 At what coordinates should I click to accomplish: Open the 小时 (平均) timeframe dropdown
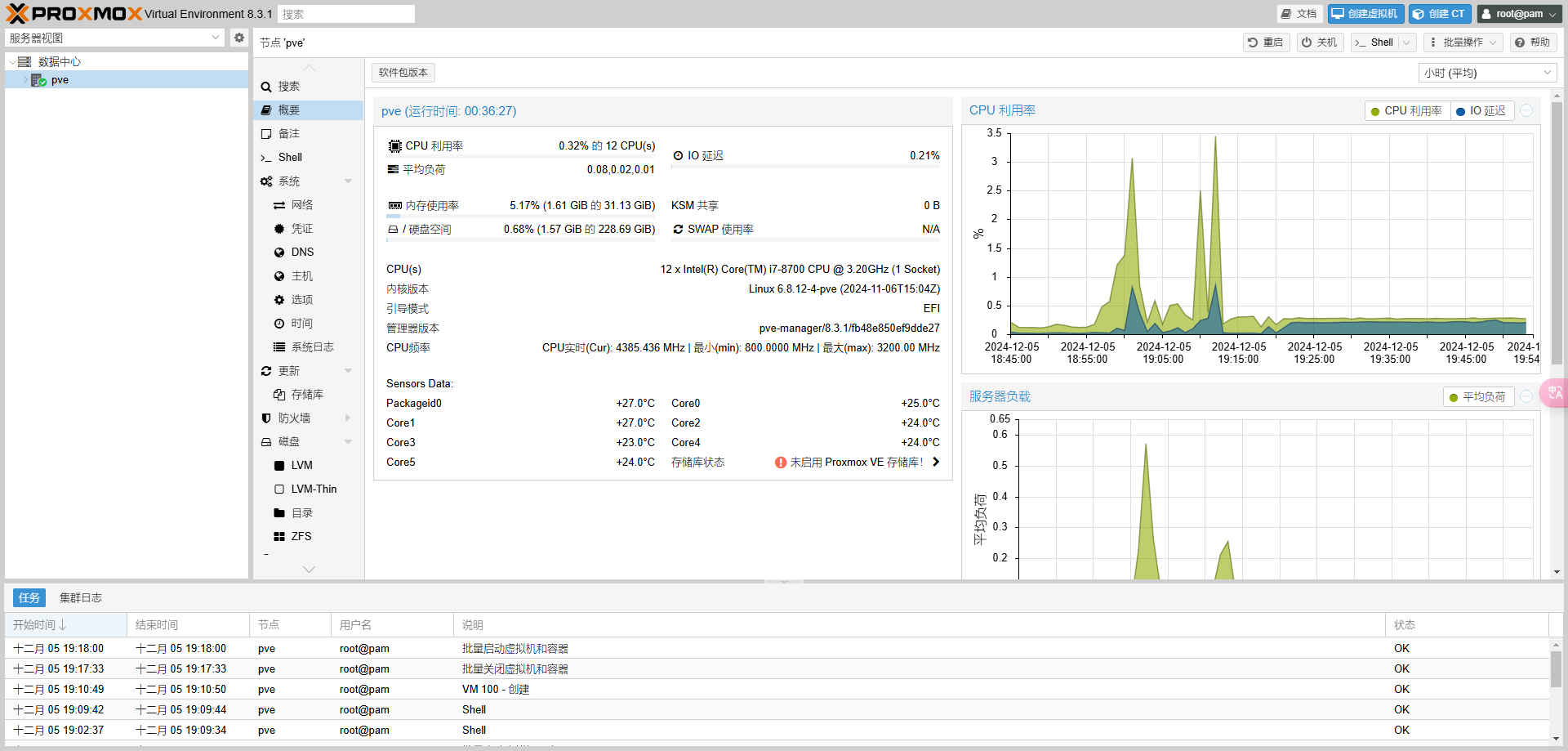pyautogui.click(x=1486, y=74)
